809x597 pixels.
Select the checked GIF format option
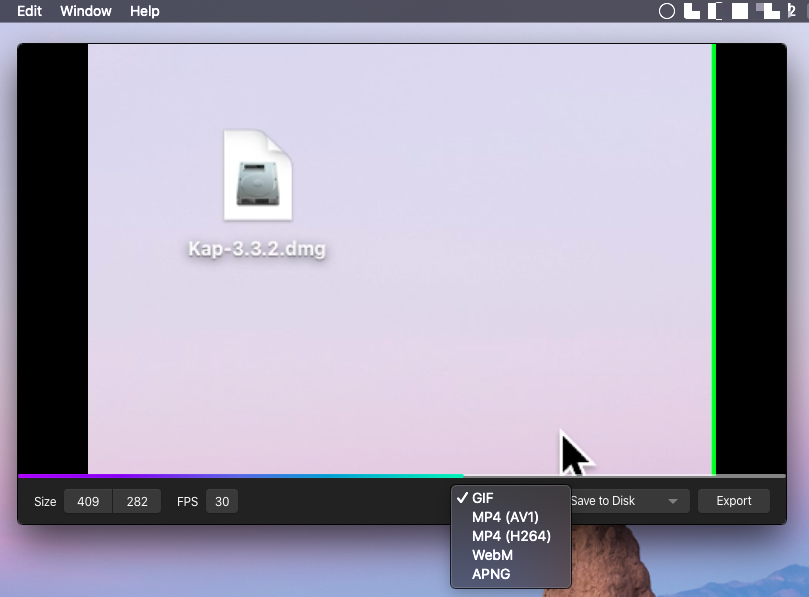[482, 498]
